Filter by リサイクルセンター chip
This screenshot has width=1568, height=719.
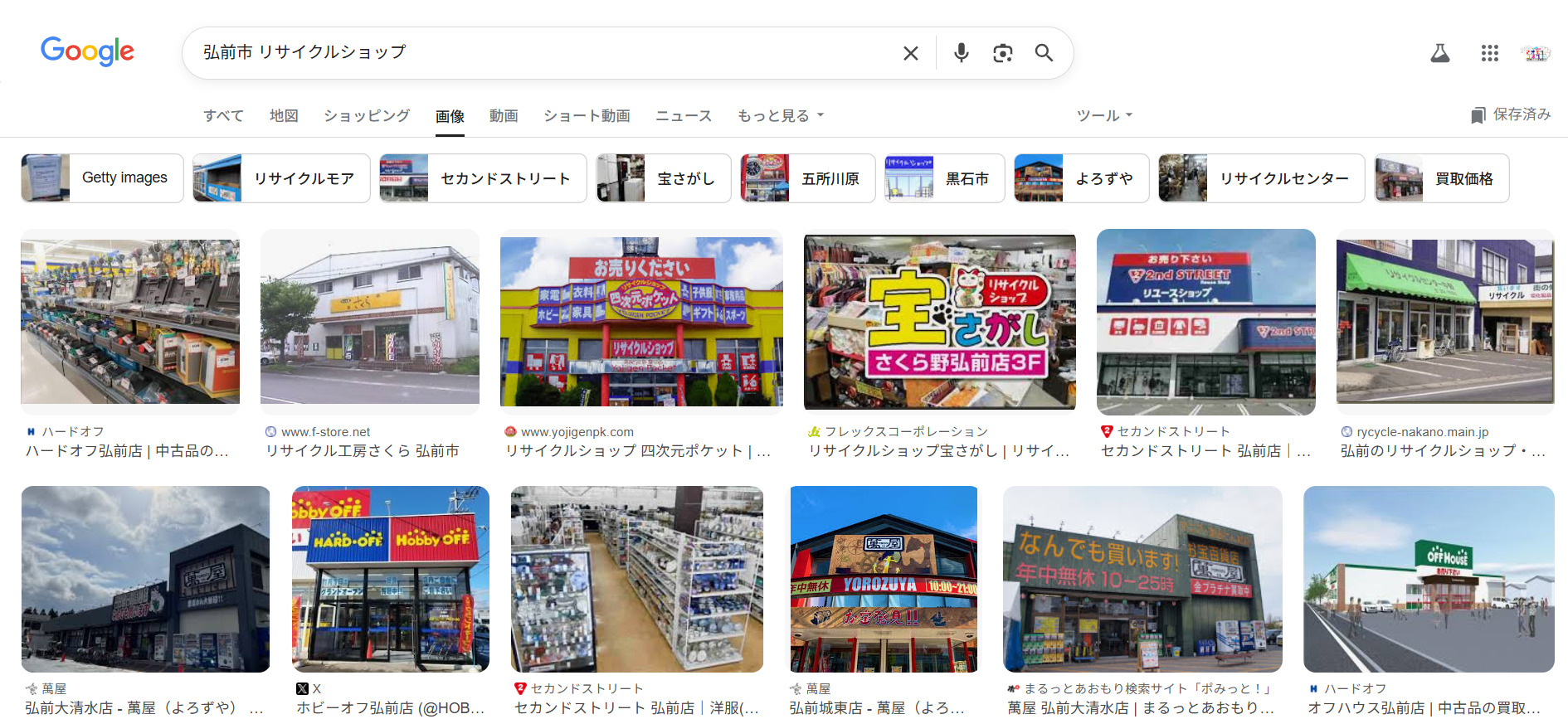[x=1262, y=178]
